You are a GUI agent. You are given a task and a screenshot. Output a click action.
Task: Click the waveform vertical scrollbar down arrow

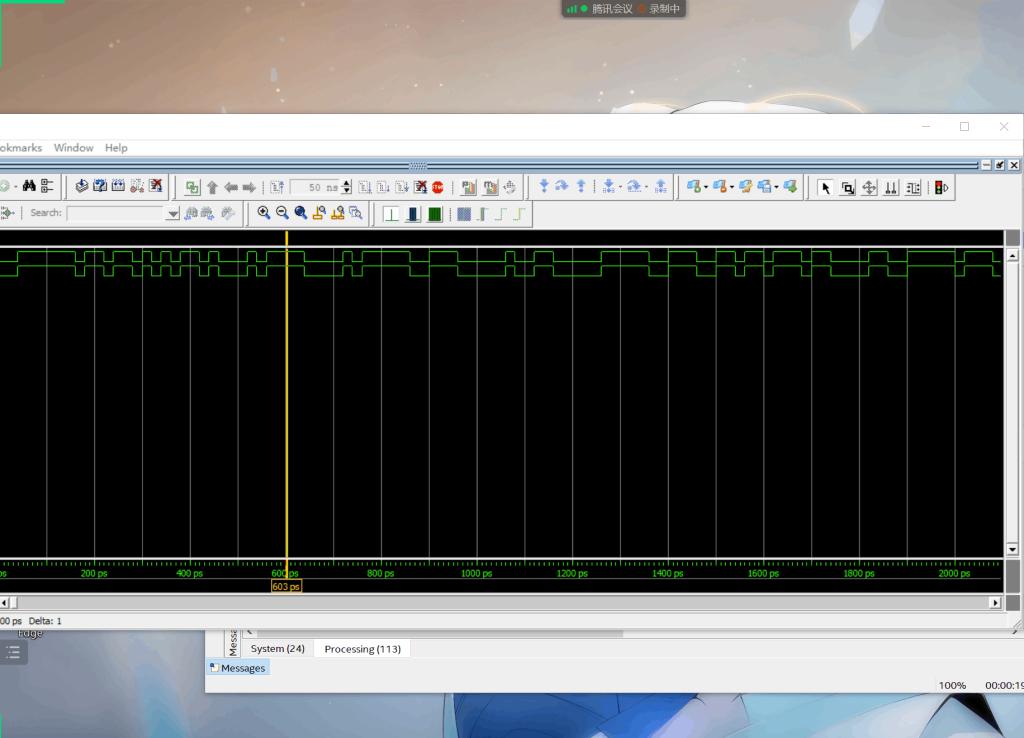tap(1012, 550)
